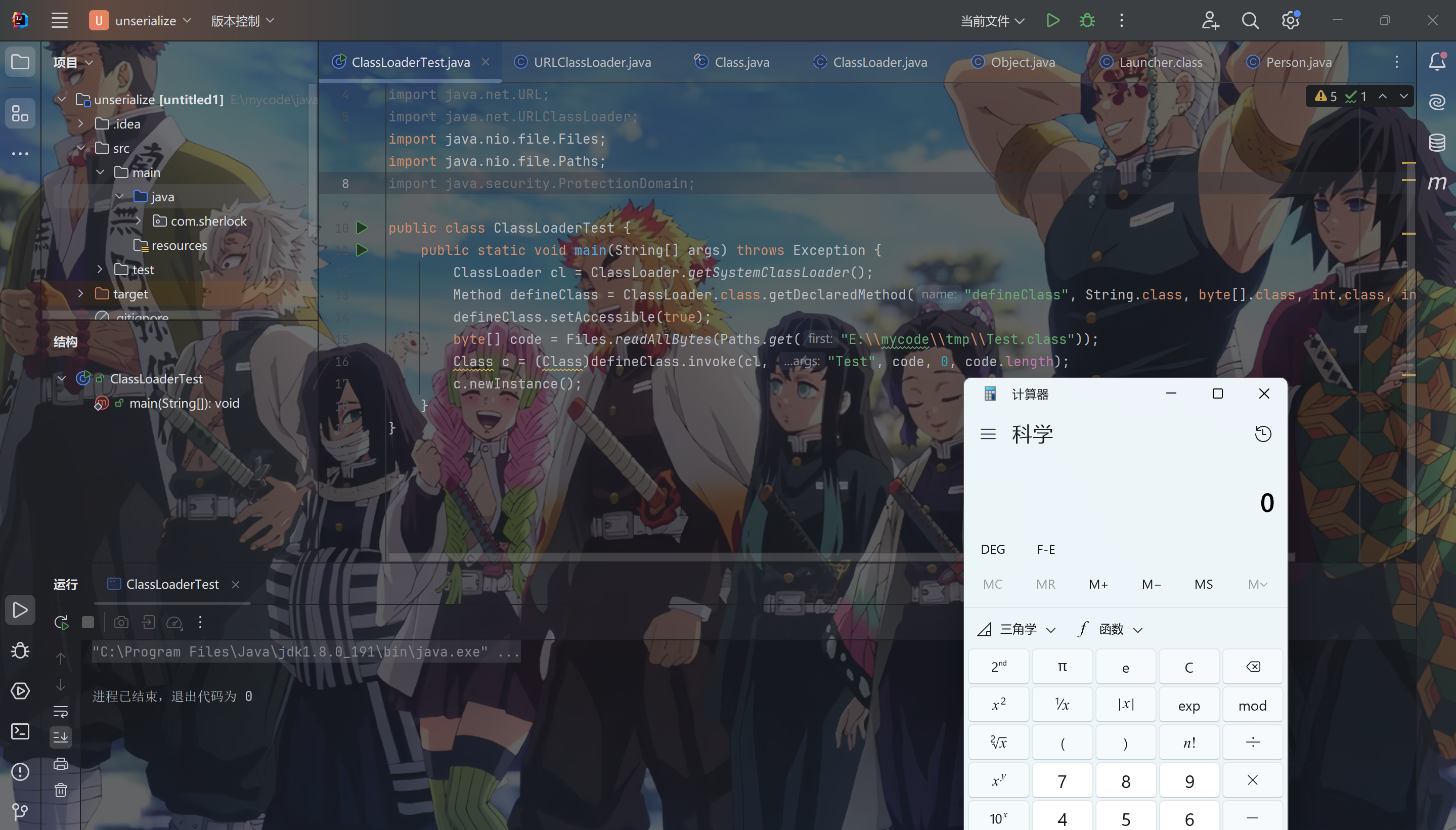This screenshot has height=830, width=1456.
Task: Open the 版本控制 version control dropdown
Action: 243,21
